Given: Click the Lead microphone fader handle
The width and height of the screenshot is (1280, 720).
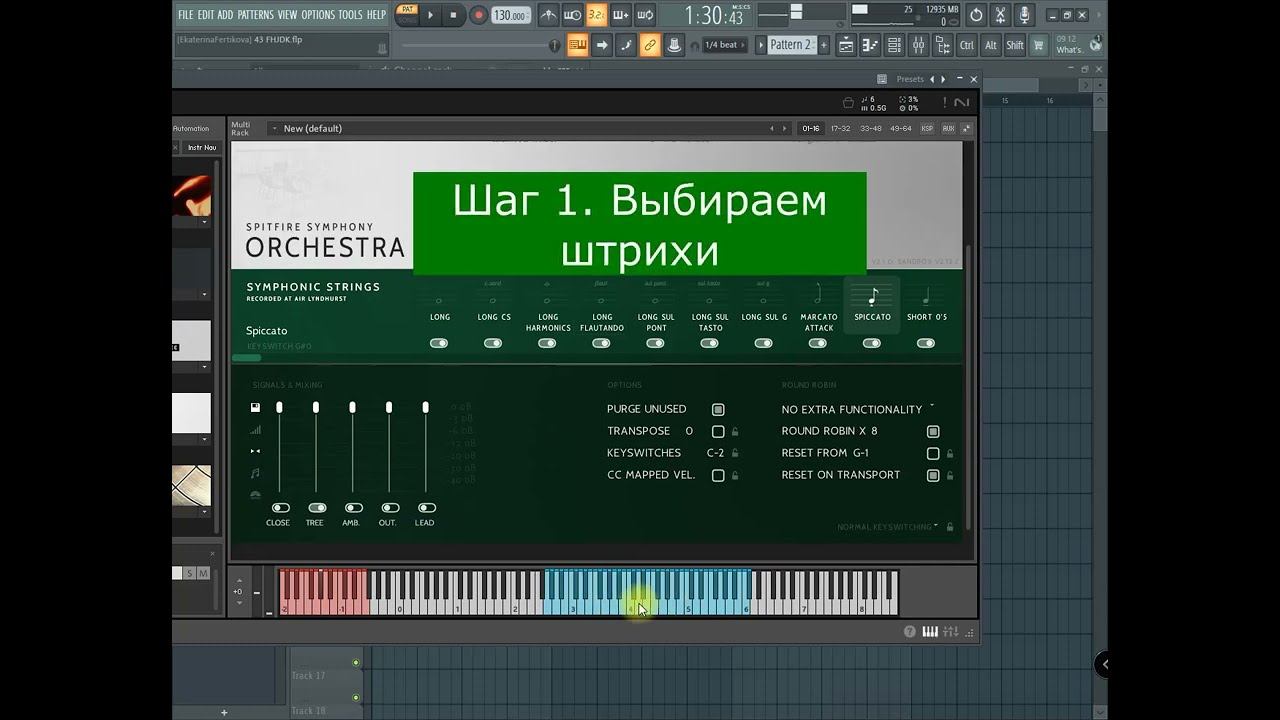Looking at the screenshot, I should 425,407.
